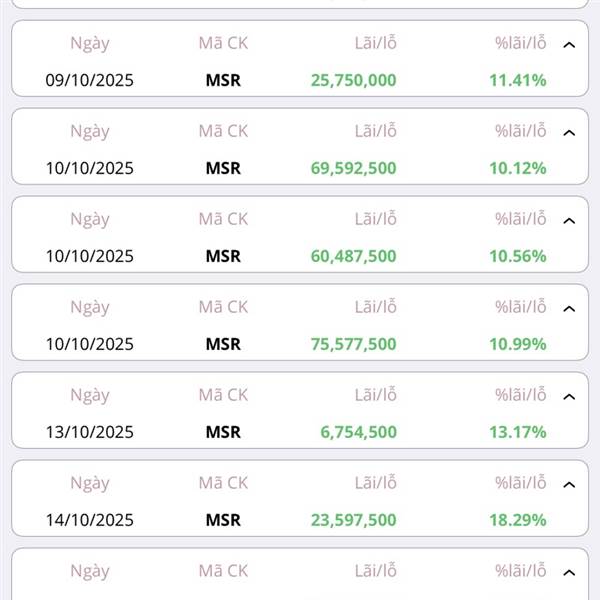Image resolution: width=600 pixels, height=600 pixels.
Task: Open MSR stock code dated 14/10/2025
Action: coord(223,520)
